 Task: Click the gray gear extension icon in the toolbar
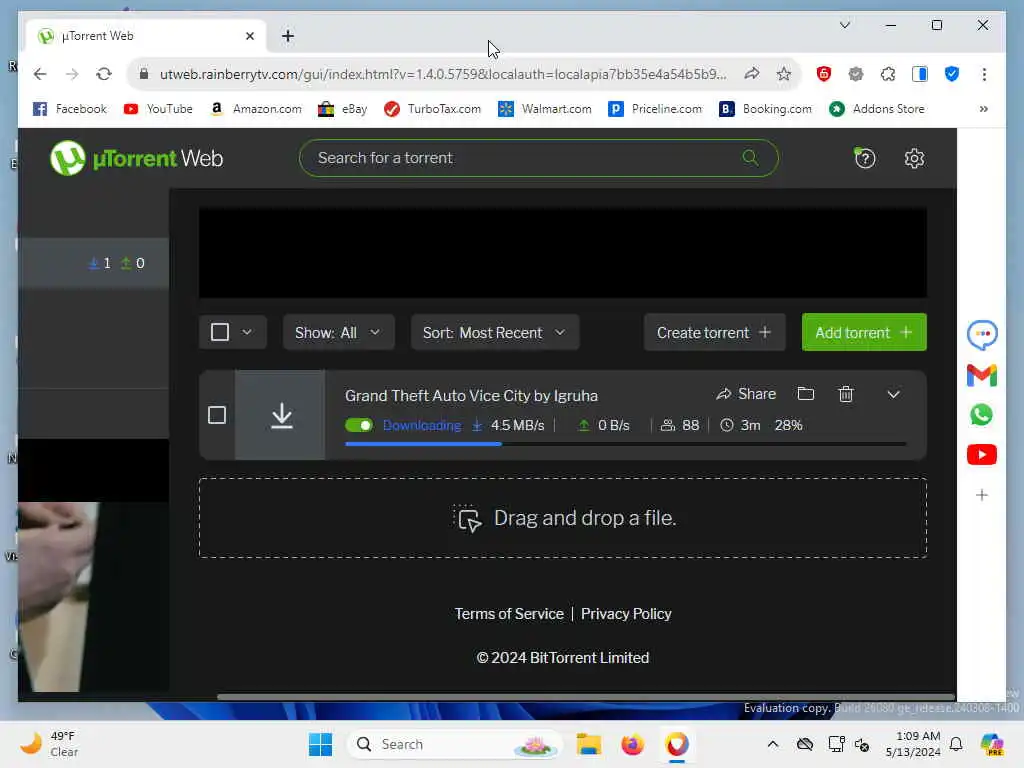coord(856,74)
